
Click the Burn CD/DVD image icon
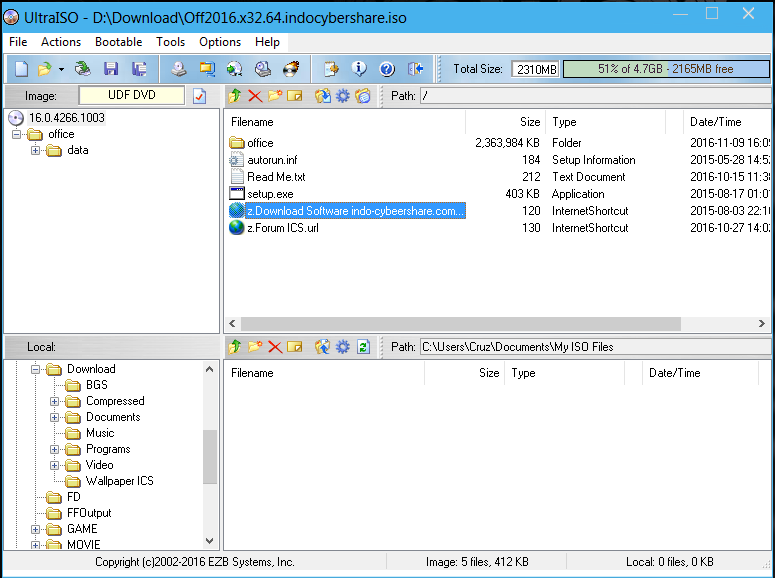pos(292,69)
